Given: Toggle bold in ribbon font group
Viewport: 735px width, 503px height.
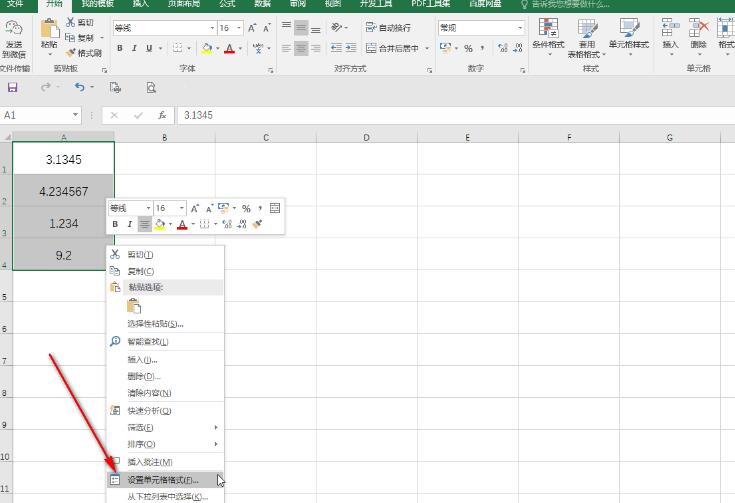Looking at the screenshot, I should point(120,48).
